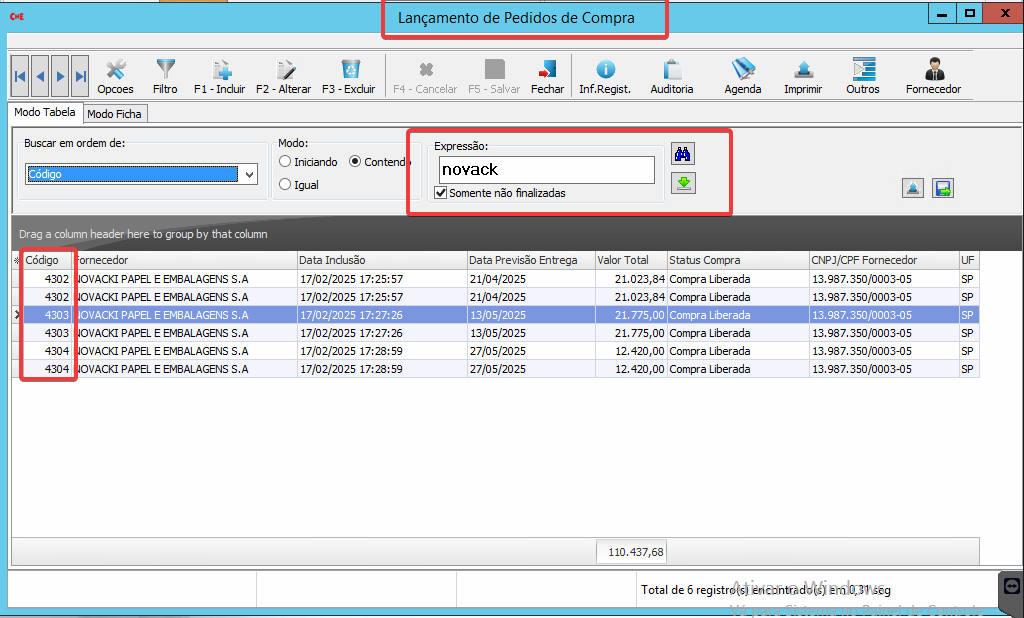Open the Outros options menu
This screenshot has width=1024, height=618.
pyautogui.click(x=863, y=71)
